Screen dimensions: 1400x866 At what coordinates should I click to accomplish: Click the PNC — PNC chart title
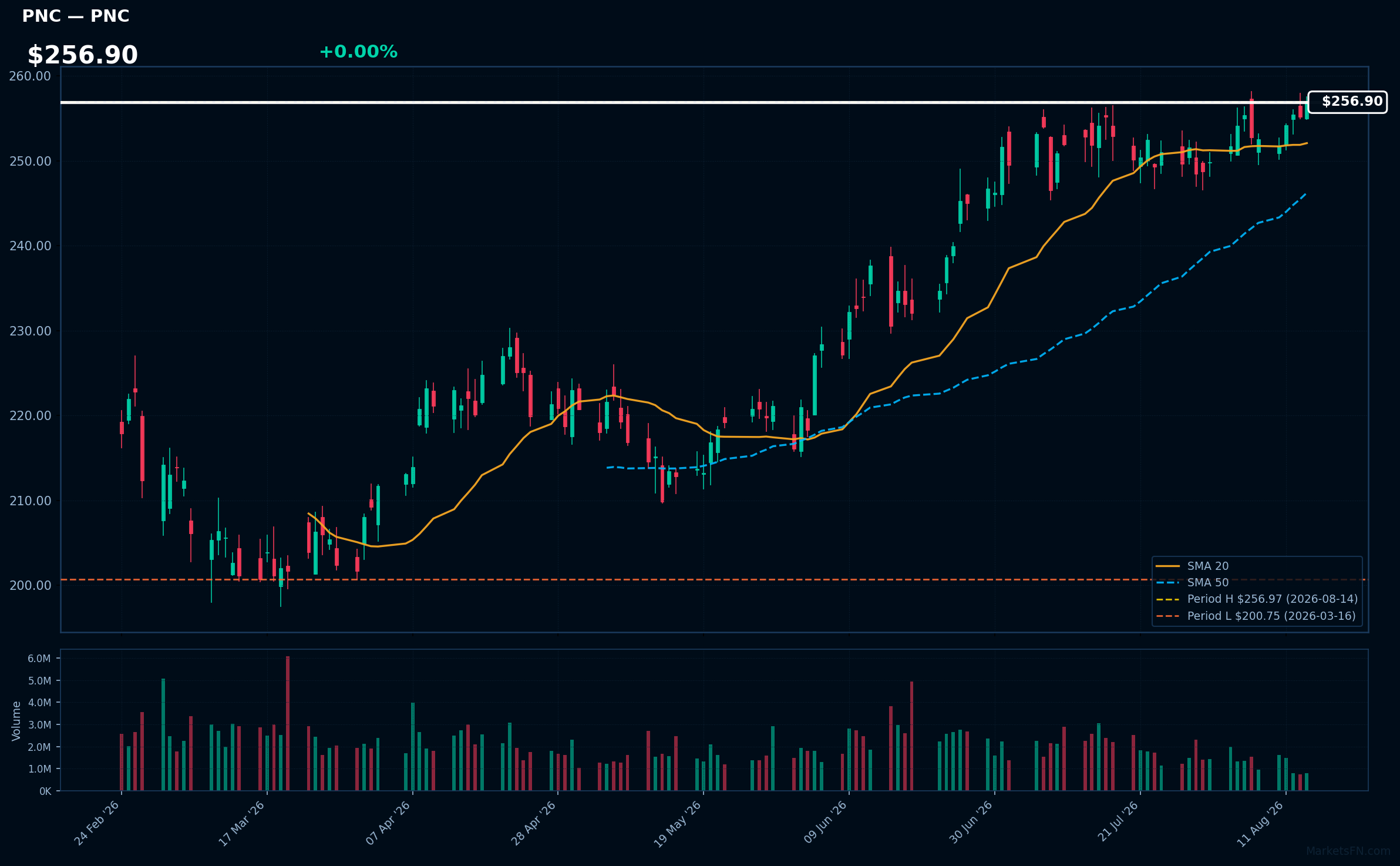click(x=76, y=16)
